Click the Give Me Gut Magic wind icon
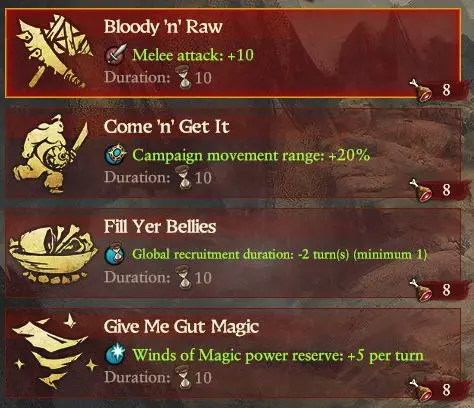 (55, 351)
